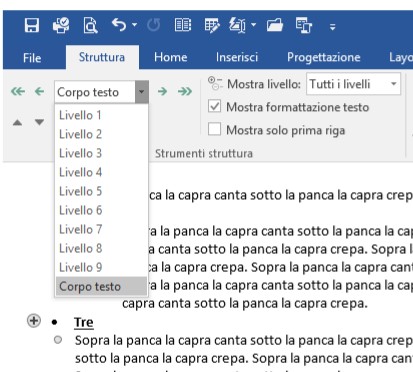Choose Livello 4 from the list
The image size is (413, 372).
tap(101, 172)
